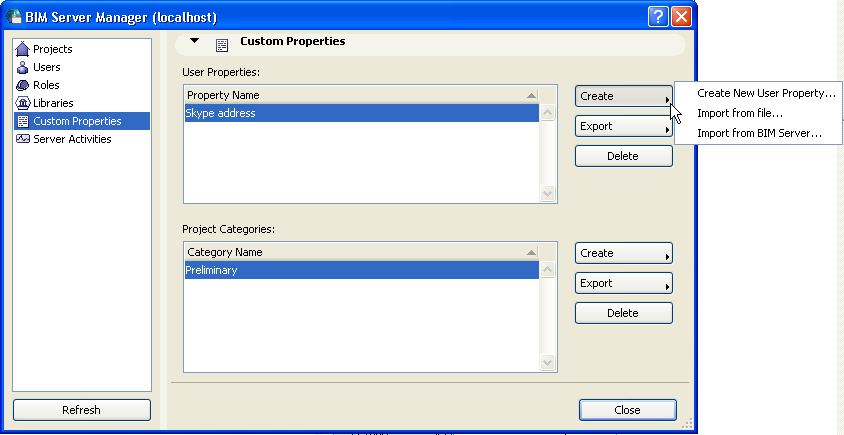This screenshot has width=844, height=435.
Task: Open the Project Categories Create dropdown
Action: [x=623, y=253]
